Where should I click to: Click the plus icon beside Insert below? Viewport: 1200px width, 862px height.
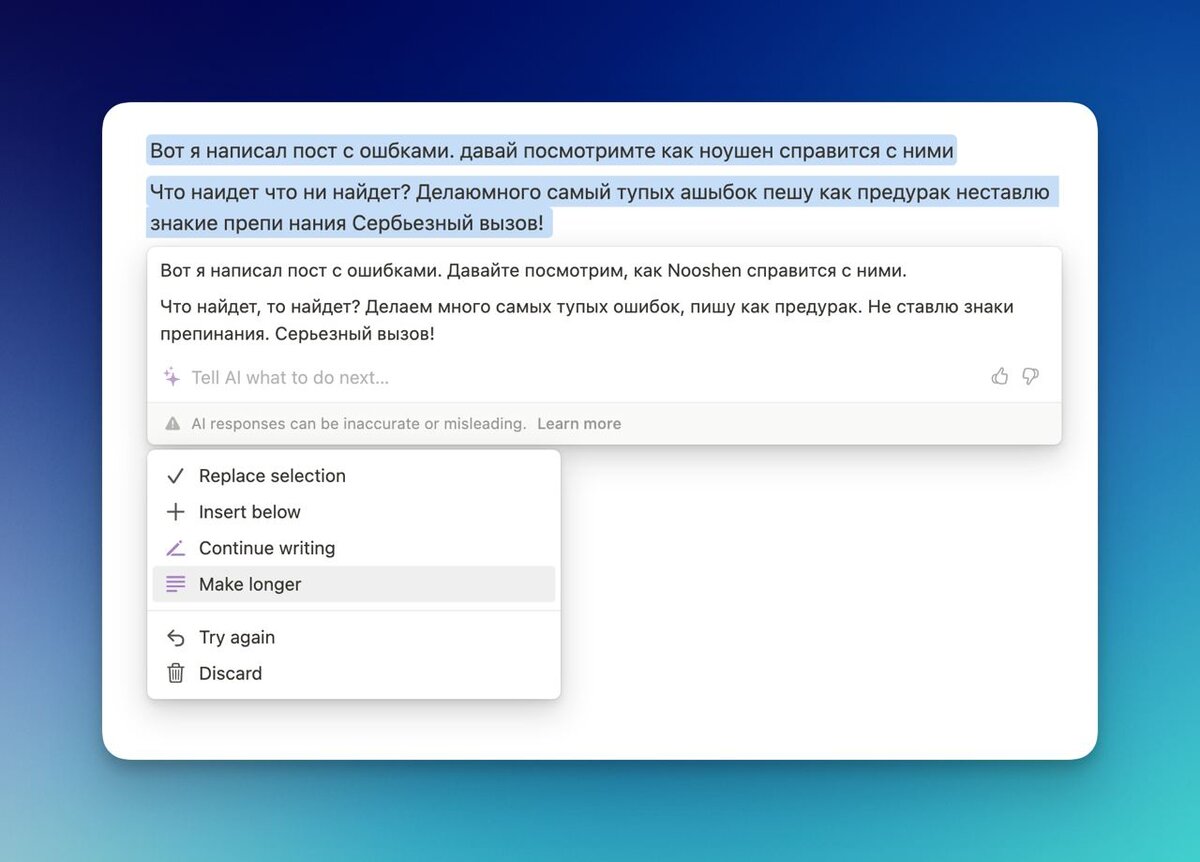175,512
